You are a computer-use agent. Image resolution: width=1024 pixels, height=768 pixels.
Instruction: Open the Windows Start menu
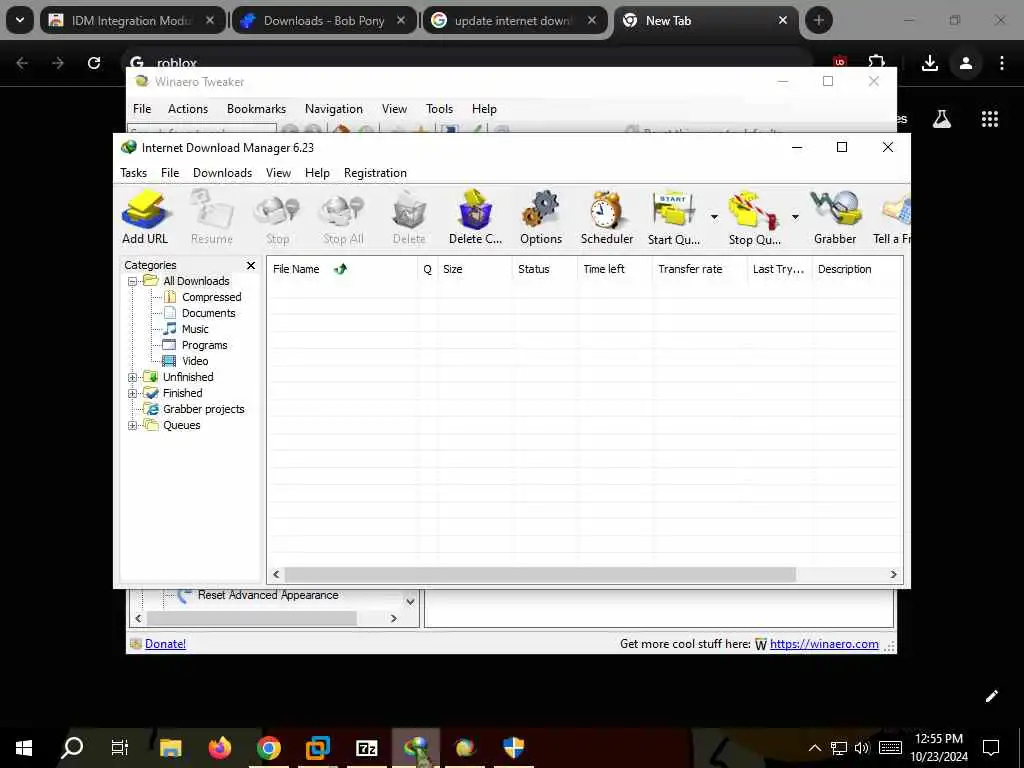(24, 747)
